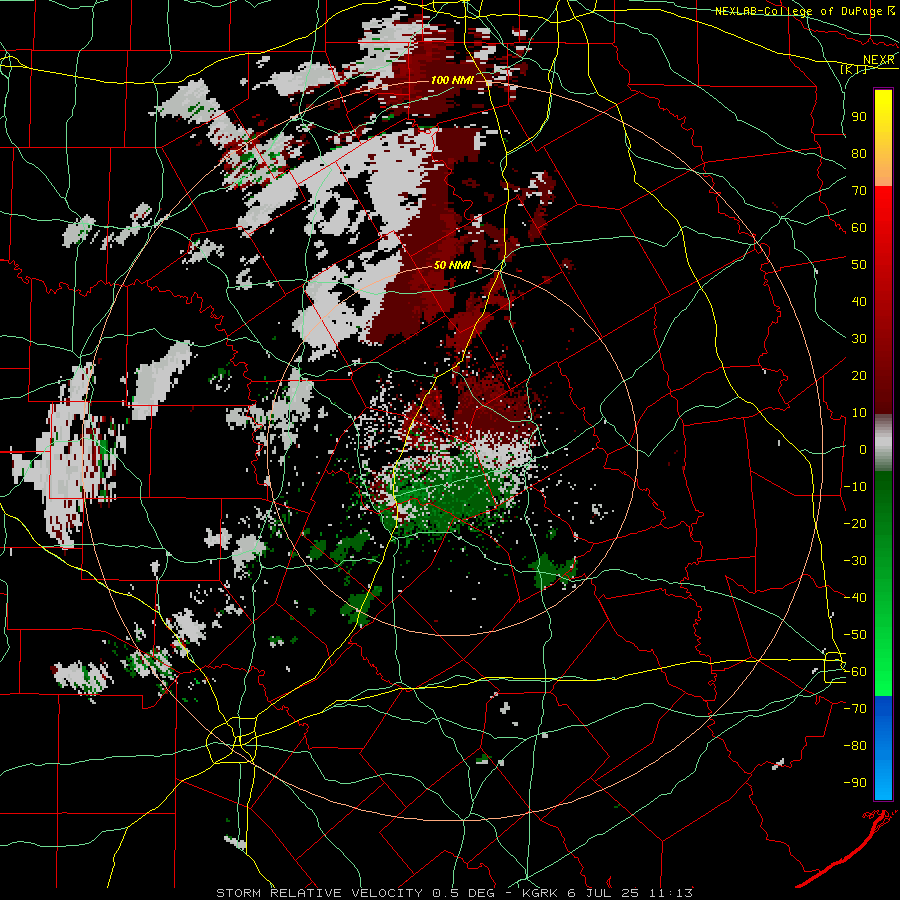Viewport: 900px width, 900px height.
Task: Click the 50 NMI range ring label
Action: click(x=452, y=265)
